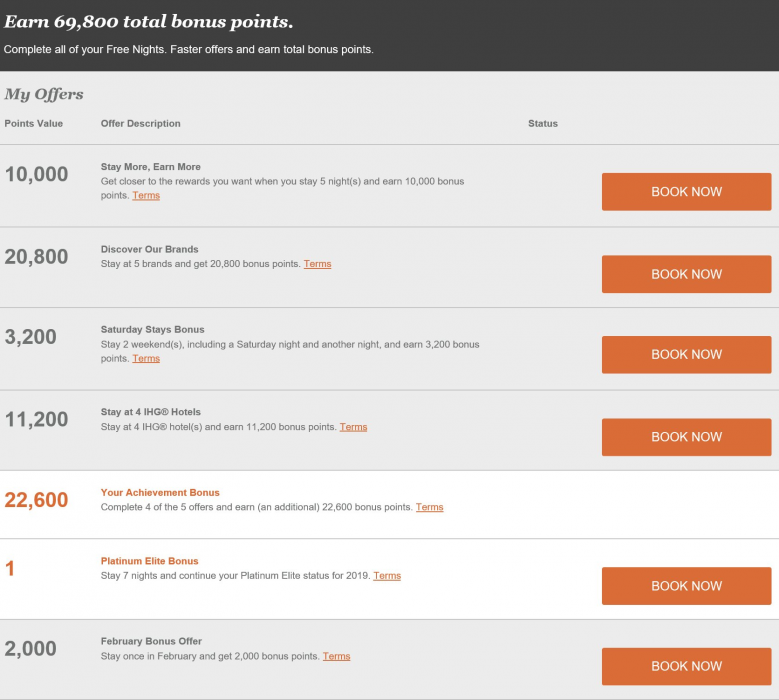Book the February Bonus Offer
Viewport: 779px width, 700px height.
686,666
